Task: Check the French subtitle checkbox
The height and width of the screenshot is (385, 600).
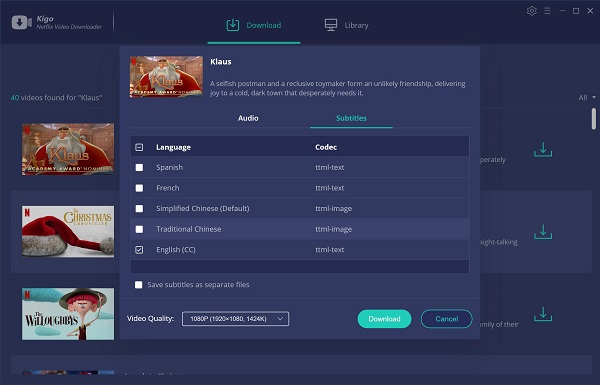Action: click(x=139, y=188)
